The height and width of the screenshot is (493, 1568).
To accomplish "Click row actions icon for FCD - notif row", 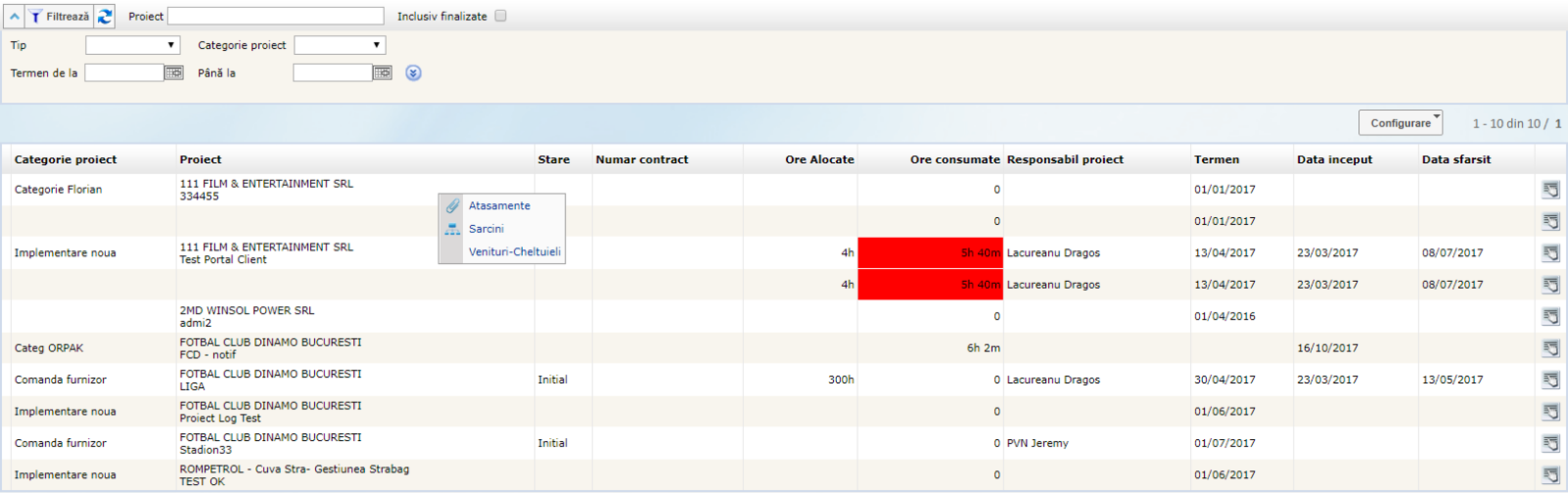I will click(x=1550, y=348).
